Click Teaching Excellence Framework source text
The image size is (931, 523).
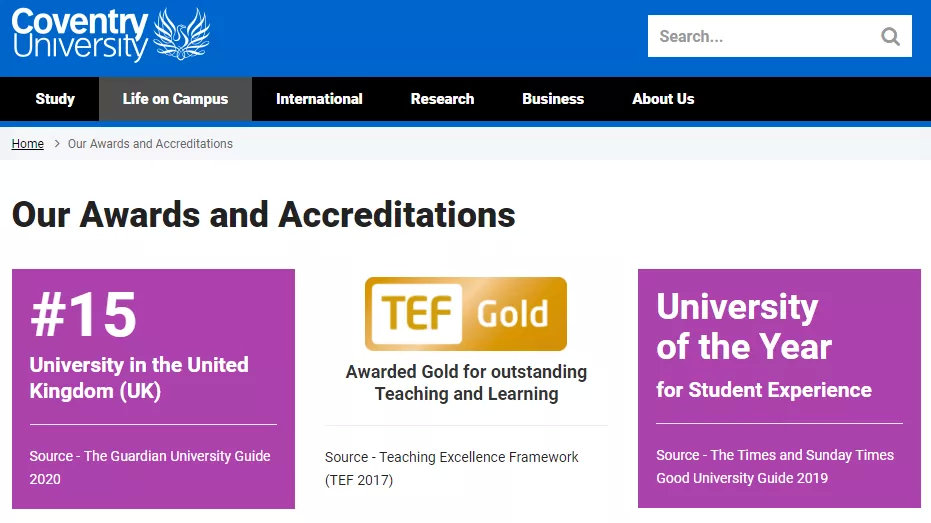pos(451,468)
